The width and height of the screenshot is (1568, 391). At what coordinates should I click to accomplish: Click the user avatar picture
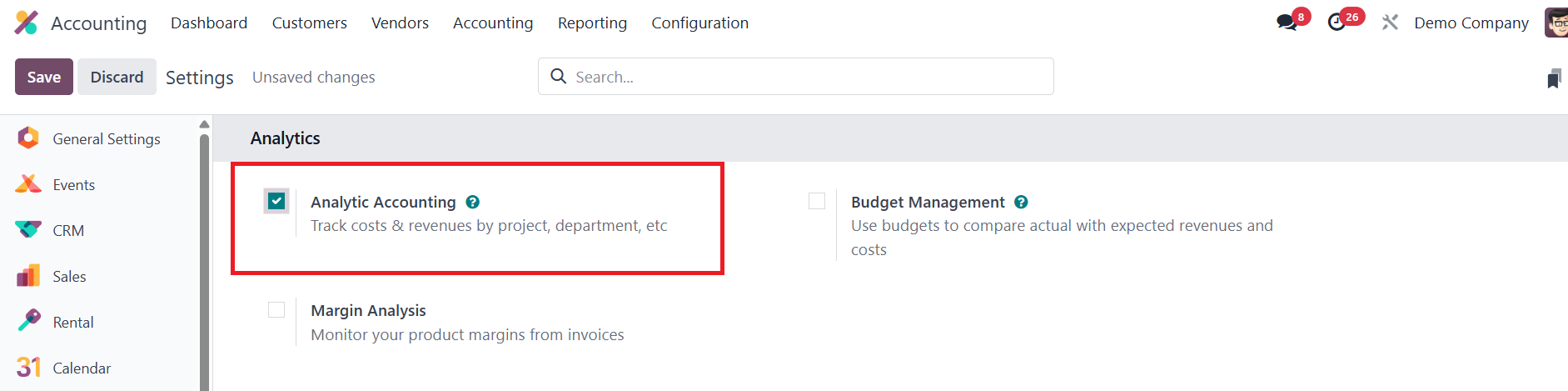(x=1556, y=23)
